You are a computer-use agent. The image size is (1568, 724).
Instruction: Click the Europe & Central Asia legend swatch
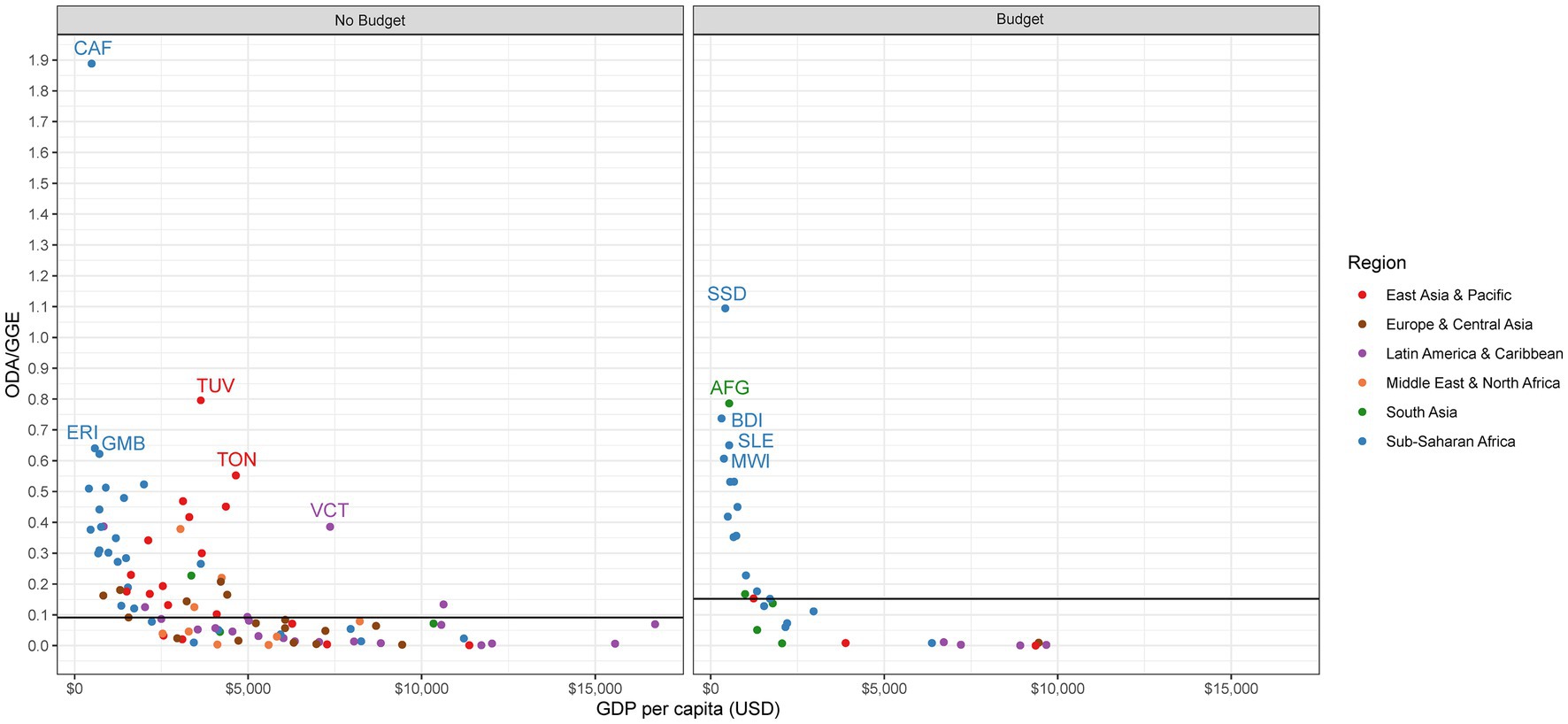tap(1363, 324)
